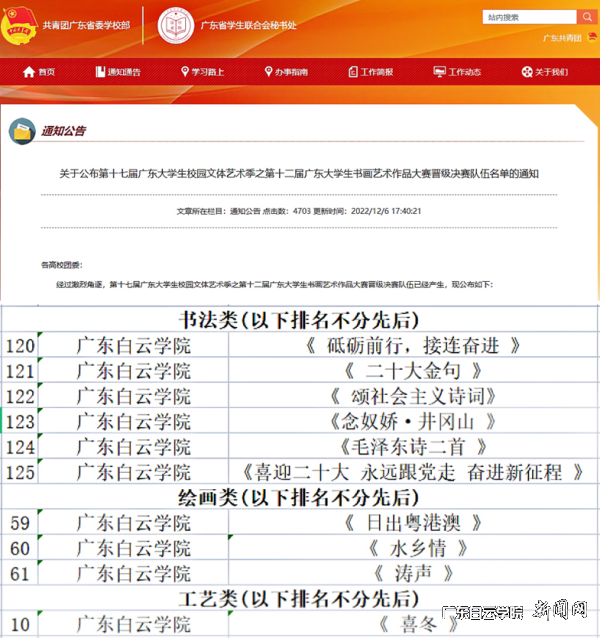This screenshot has height=638, width=600.
Task: Click the 书法类 table section header
Action: (x=299, y=320)
